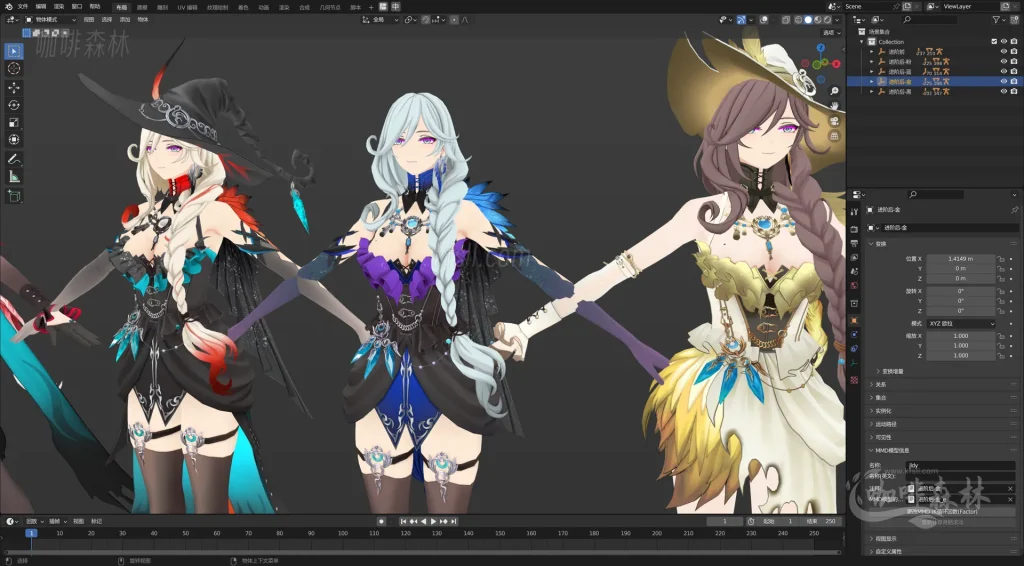1024x566 pixels.
Task: Open the XYZ 欧拉 rotation mode dropdown
Action: tap(961, 324)
